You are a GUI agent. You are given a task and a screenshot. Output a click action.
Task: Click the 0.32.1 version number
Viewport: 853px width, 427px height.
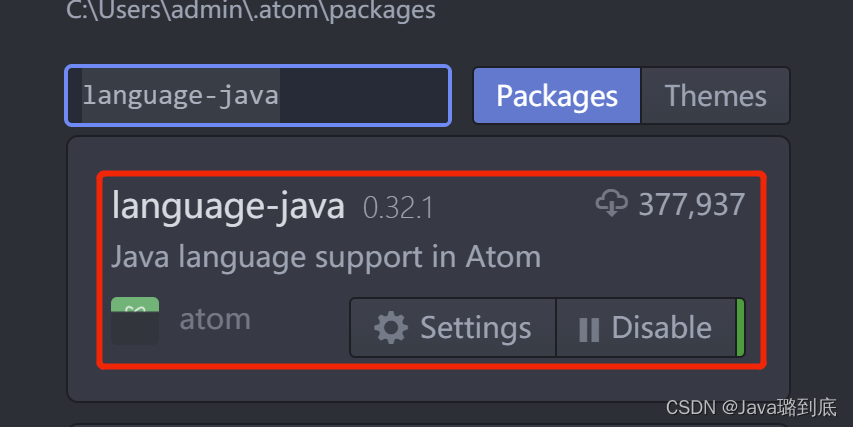point(398,208)
